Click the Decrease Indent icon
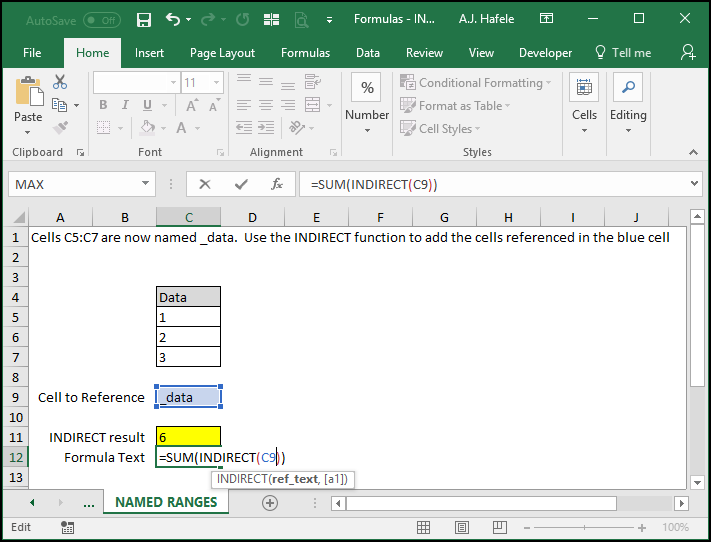 pyautogui.click(x=244, y=127)
